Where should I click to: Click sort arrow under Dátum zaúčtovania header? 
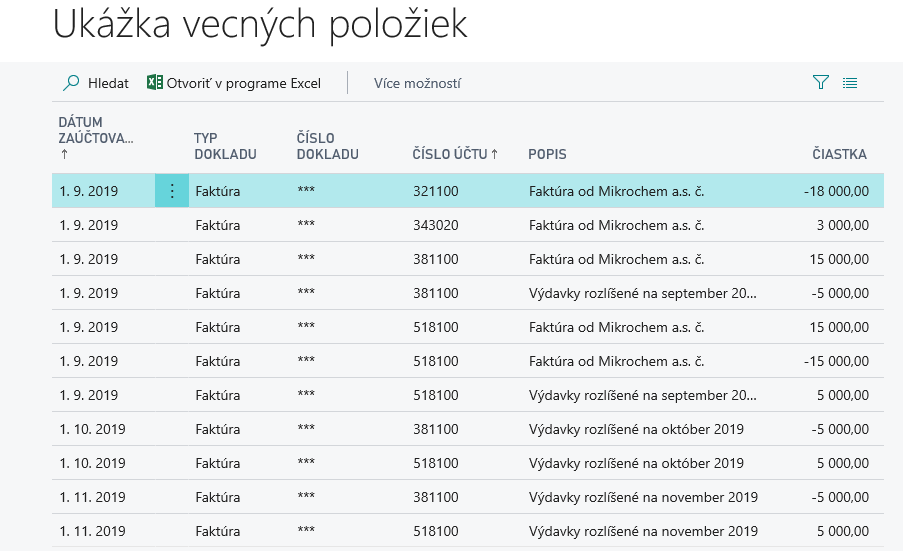click(x=64, y=154)
